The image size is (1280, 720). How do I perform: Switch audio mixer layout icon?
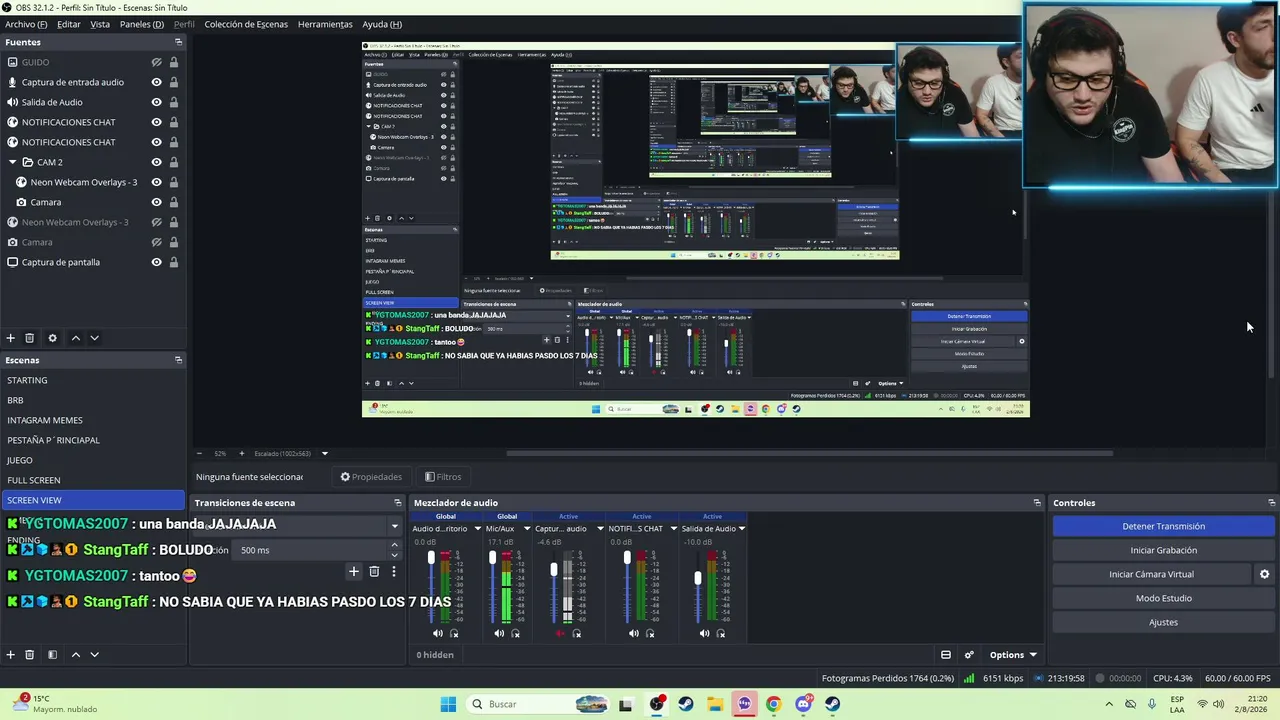pos(946,655)
